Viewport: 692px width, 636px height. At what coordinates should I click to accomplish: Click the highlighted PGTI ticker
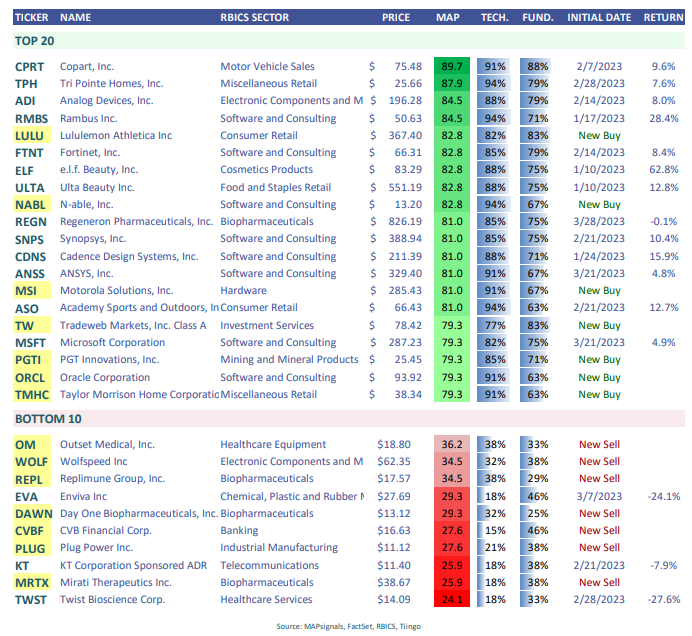pyautogui.click(x=32, y=360)
